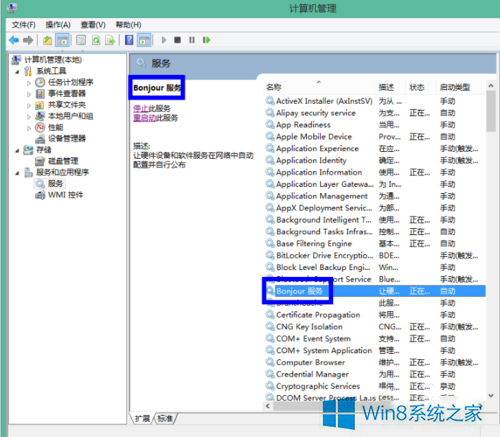Click the vertical scrollbar thumb

491,111
